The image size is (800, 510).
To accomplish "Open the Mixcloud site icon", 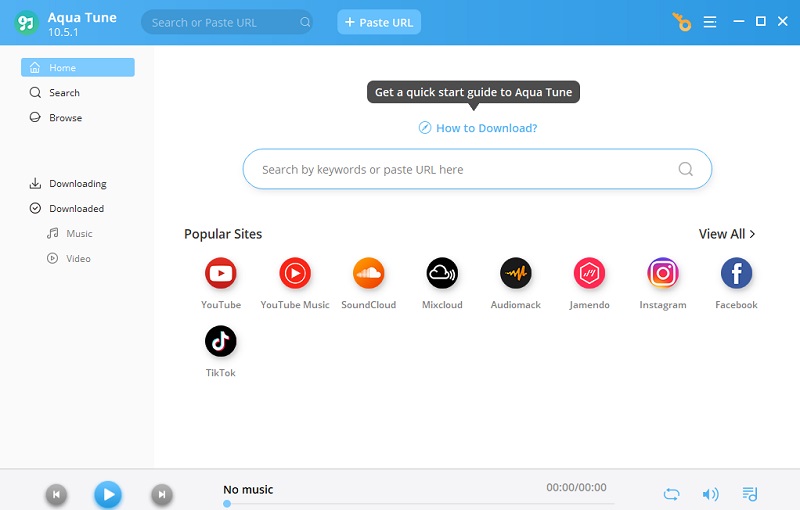I will (x=442, y=273).
